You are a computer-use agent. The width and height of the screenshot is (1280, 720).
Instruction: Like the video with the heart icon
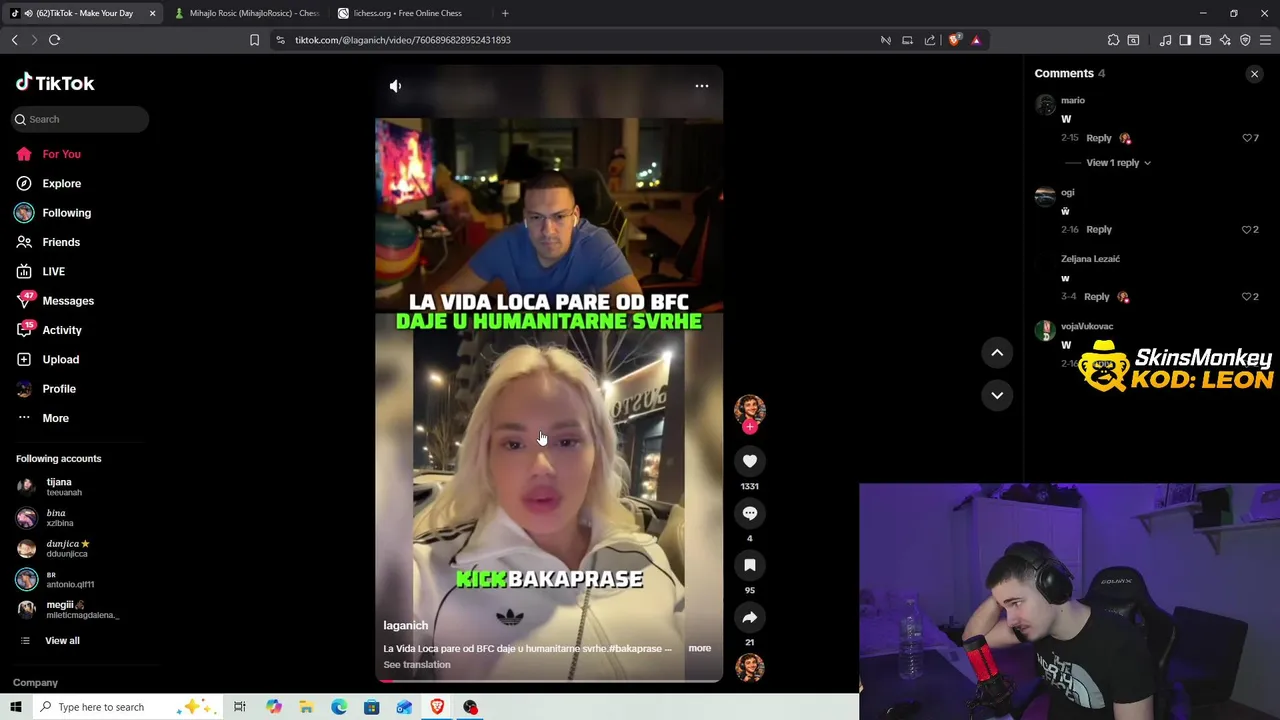coord(750,461)
